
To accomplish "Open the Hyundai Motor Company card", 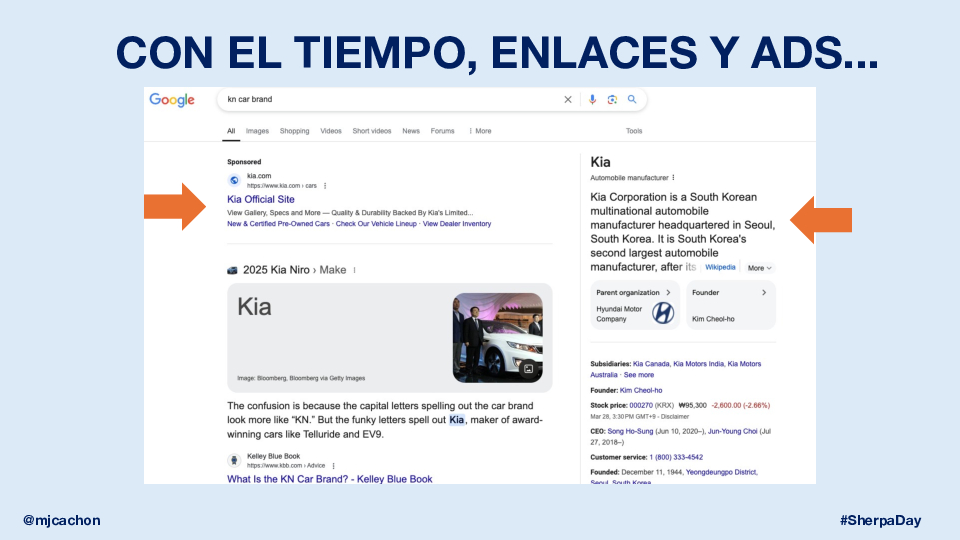I will click(635, 306).
